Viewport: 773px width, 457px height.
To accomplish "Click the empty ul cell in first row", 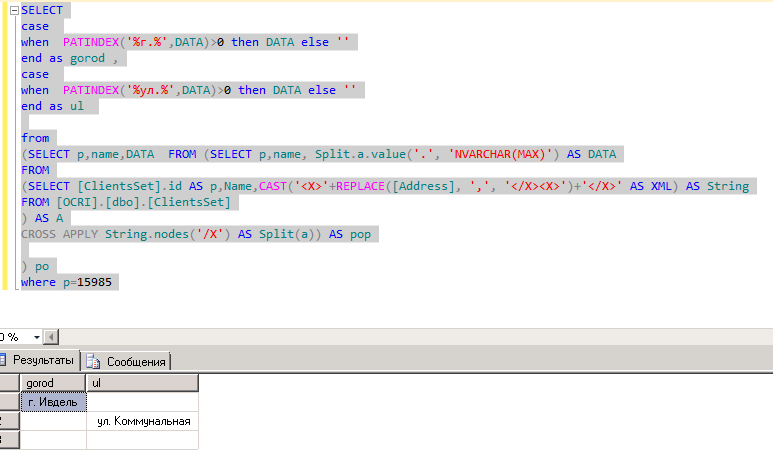I will click(142, 402).
